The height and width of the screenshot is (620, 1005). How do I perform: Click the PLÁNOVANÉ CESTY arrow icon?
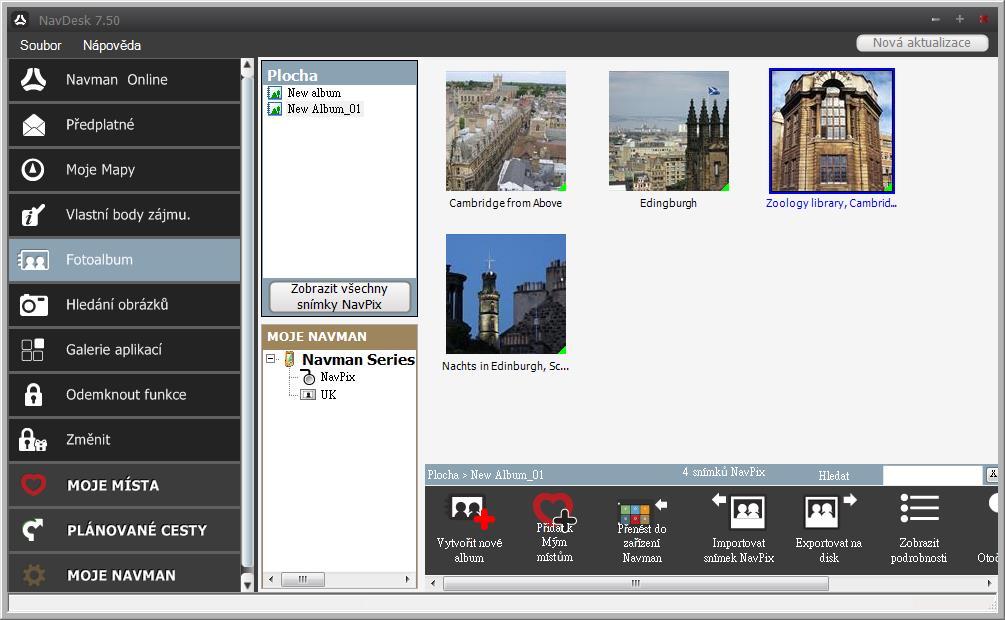[33, 530]
